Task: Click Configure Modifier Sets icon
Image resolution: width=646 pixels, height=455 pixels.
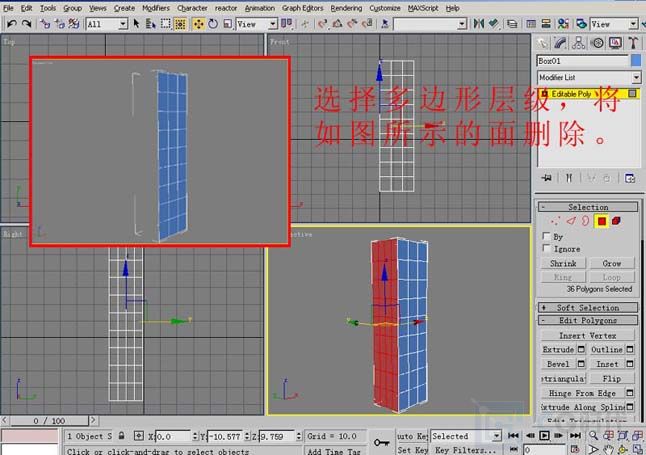Action: click(x=630, y=178)
